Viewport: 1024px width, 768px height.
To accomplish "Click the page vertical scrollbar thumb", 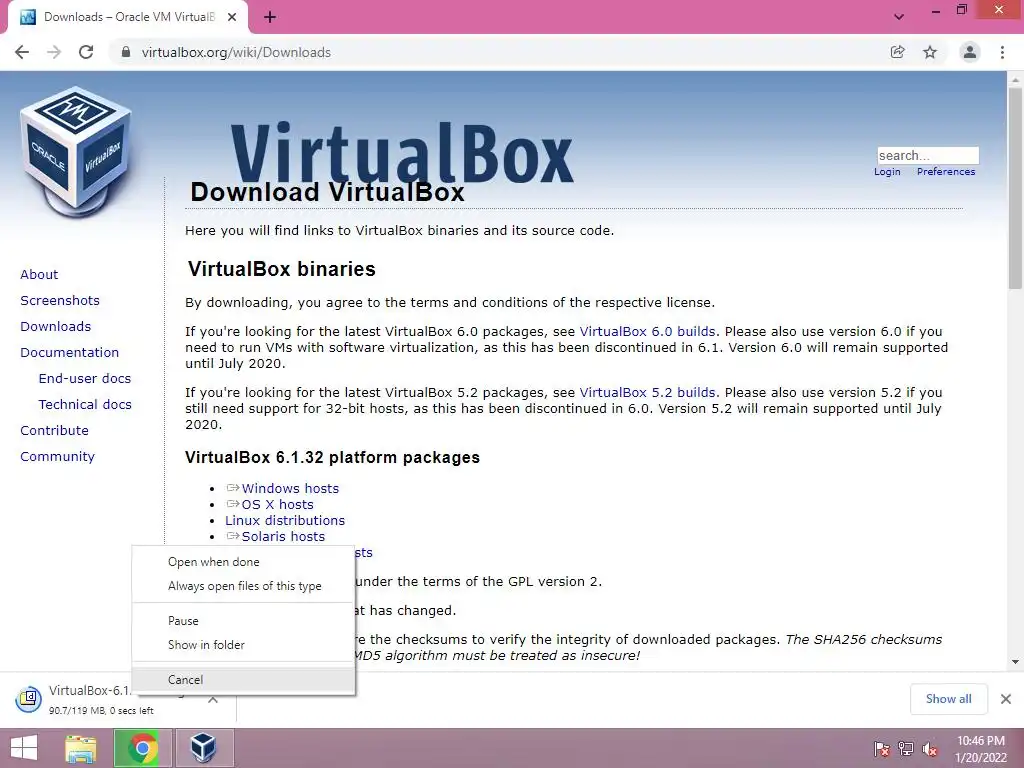I will [x=1015, y=188].
